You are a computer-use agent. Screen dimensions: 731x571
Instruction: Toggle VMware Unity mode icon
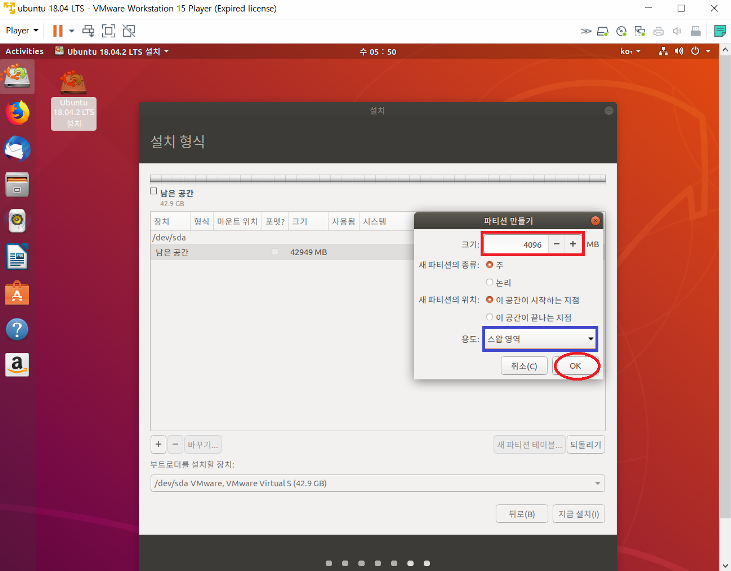click(x=129, y=31)
